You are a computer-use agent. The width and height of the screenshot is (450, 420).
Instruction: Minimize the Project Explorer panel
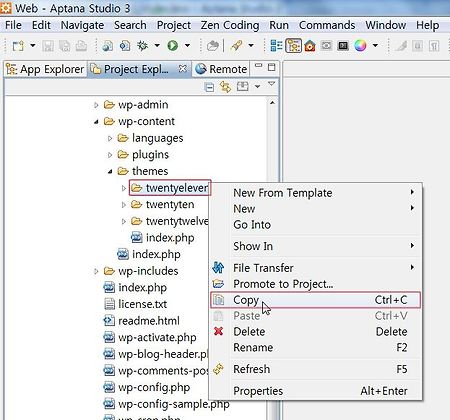[x=258, y=66]
